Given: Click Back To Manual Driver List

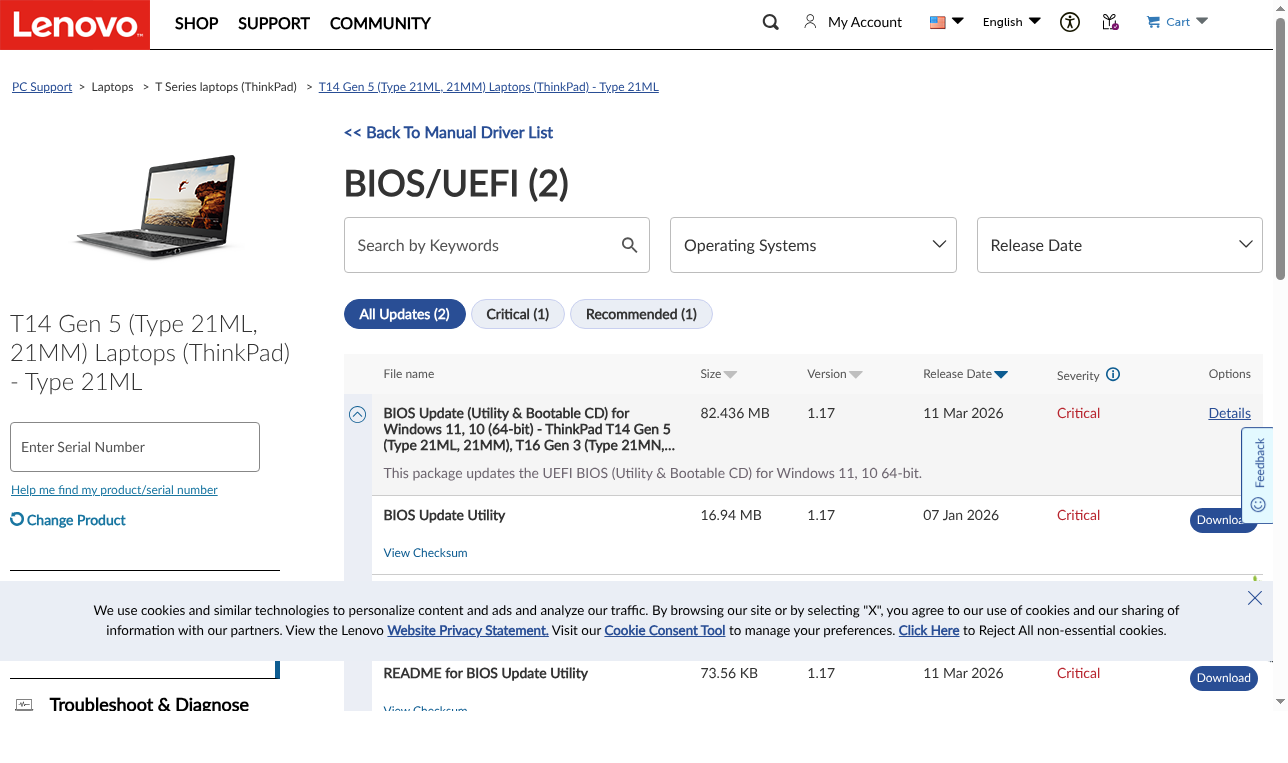Looking at the screenshot, I should pos(448,132).
